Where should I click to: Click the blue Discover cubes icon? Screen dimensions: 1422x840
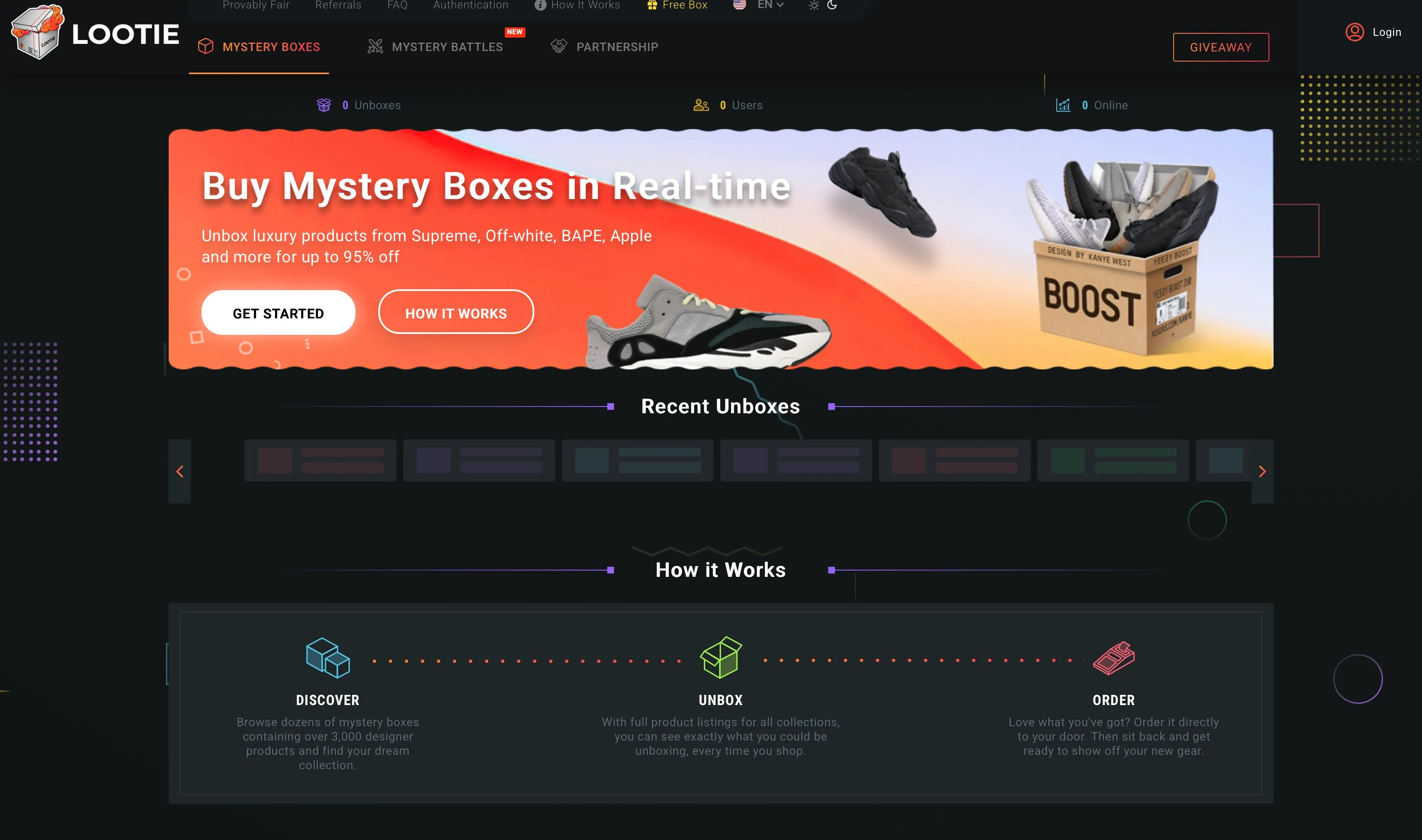[328, 658]
